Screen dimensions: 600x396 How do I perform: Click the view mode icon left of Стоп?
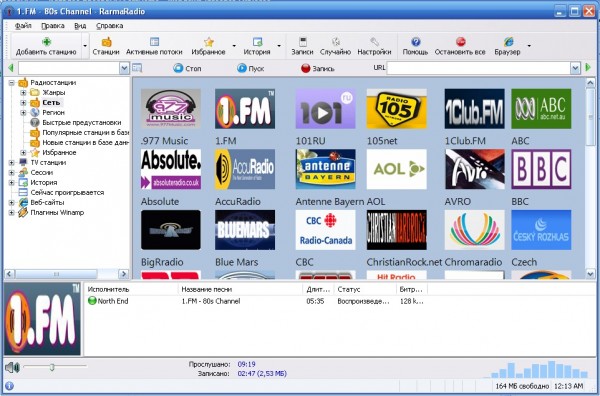[137, 68]
